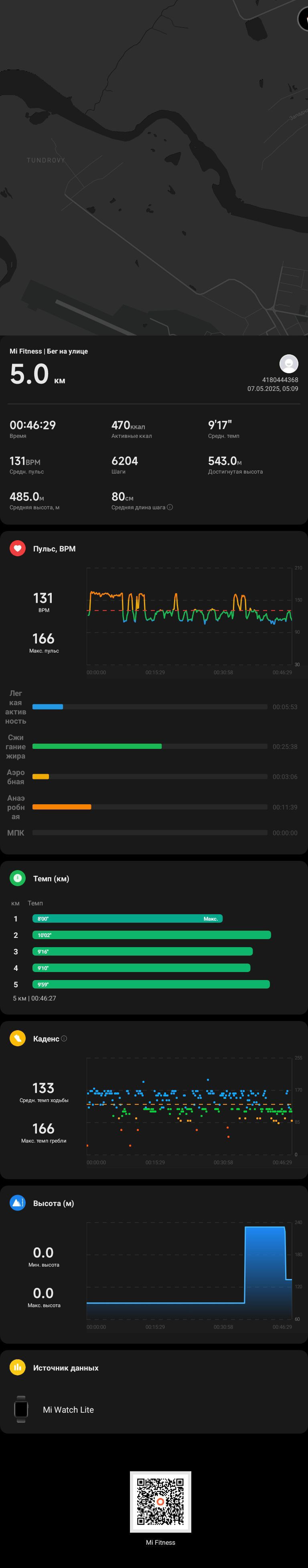The height and width of the screenshot is (1568, 308).
Task: Tap the user profile avatar
Action: click(x=288, y=363)
